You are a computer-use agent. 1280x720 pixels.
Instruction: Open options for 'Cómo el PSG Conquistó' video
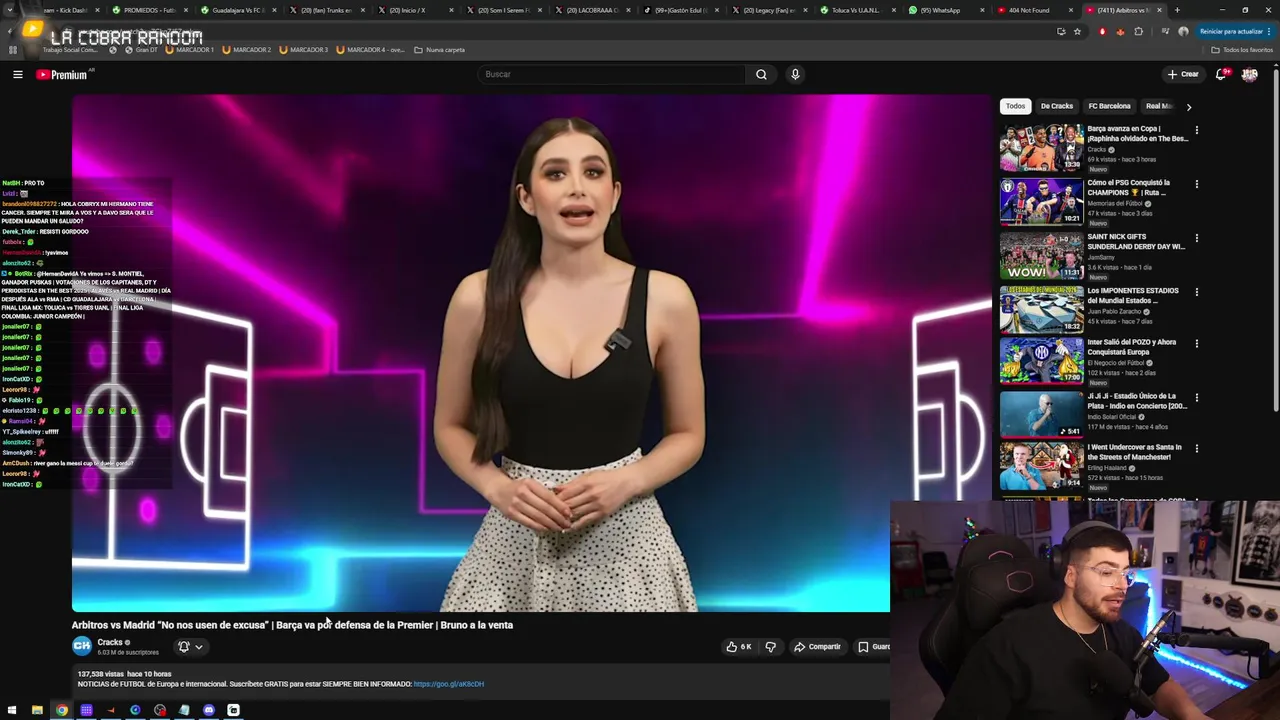coord(1196,184)
